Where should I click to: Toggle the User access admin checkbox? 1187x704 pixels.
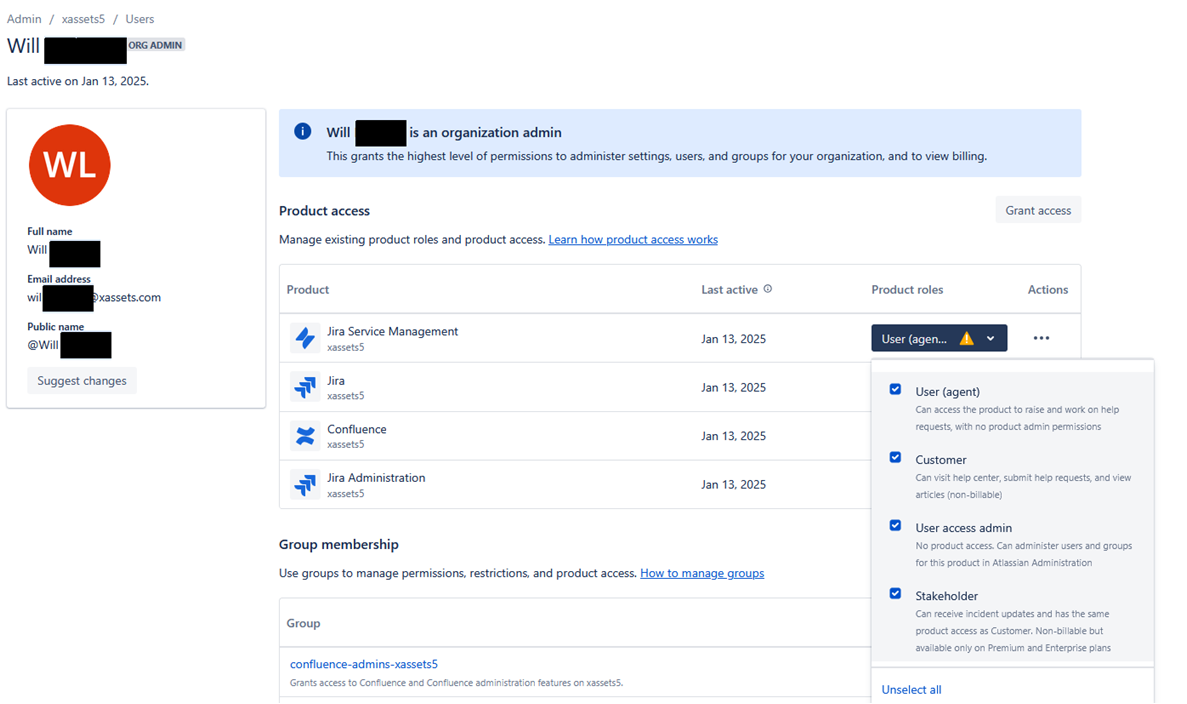[x=894, y=525]
